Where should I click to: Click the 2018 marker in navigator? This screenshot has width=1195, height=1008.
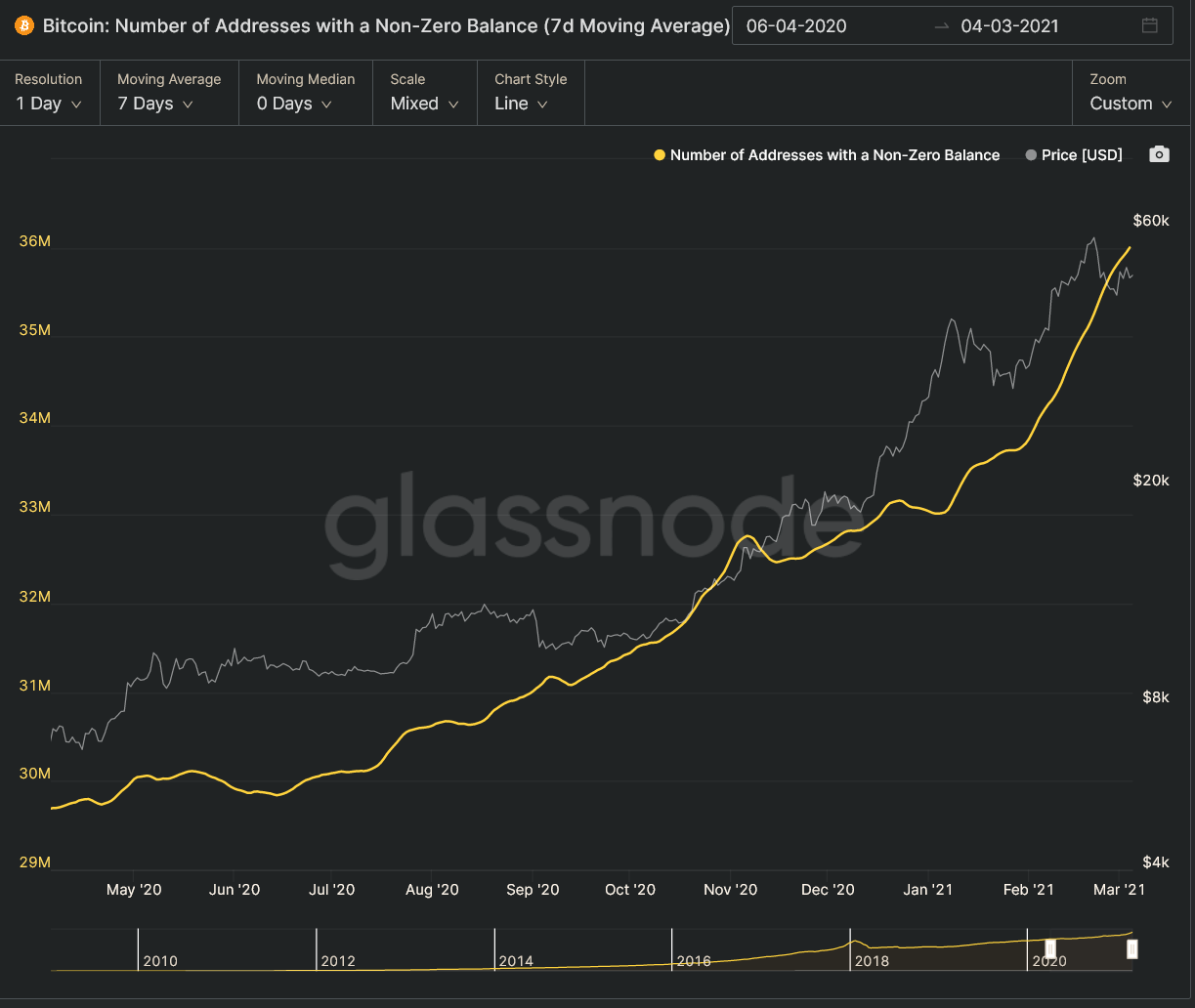[872, 961]
